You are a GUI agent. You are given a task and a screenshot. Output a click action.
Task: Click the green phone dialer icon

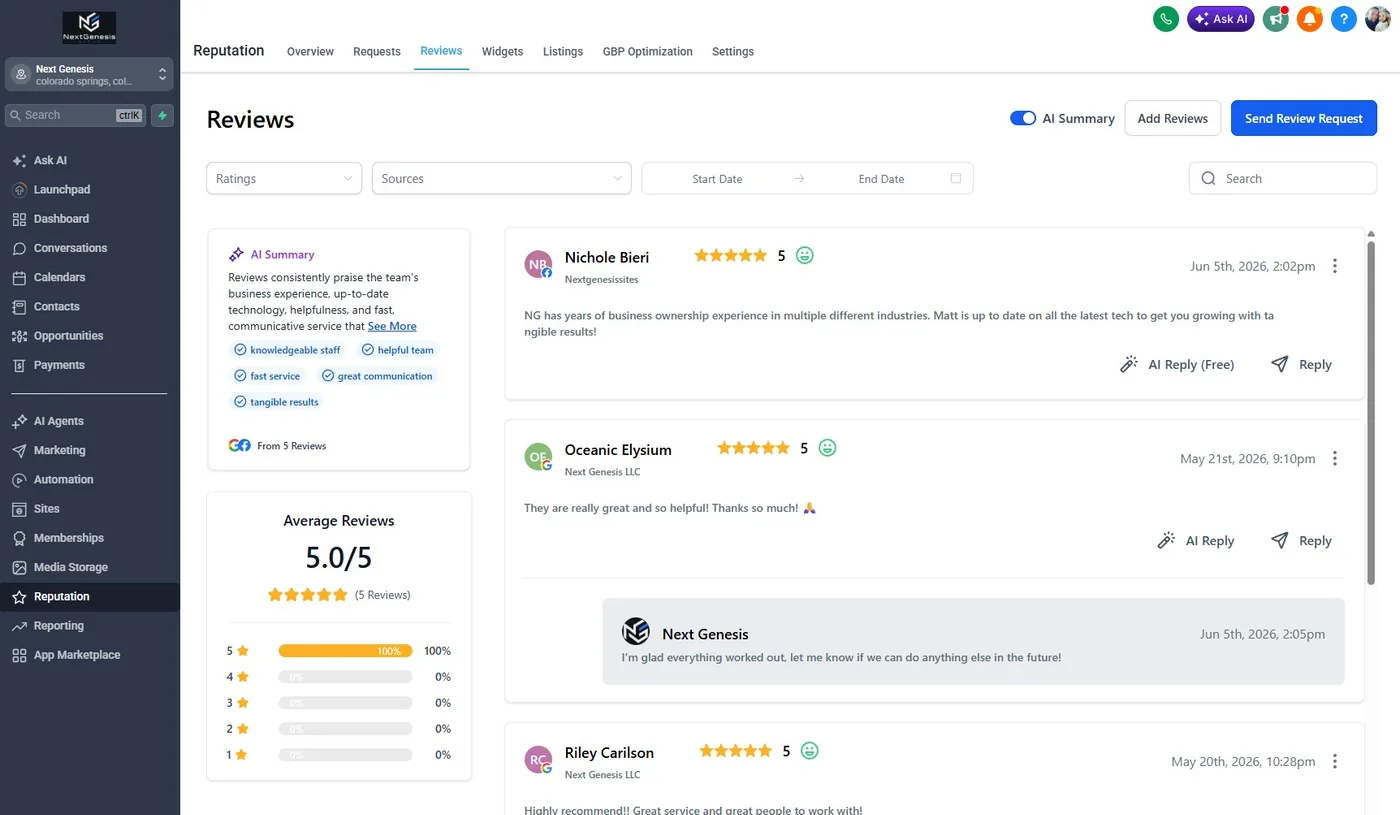[x=1166, y=19]
